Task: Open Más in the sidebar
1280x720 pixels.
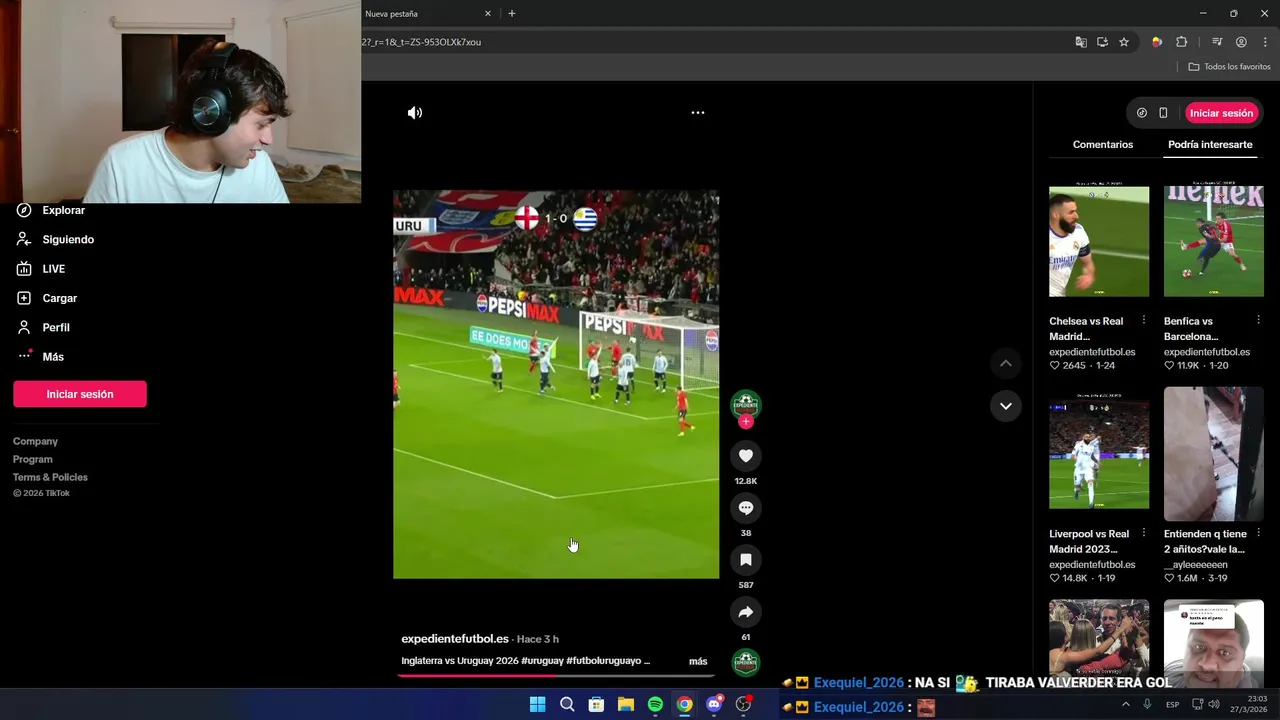Action: pyautogui.click(x=40, y=356)
